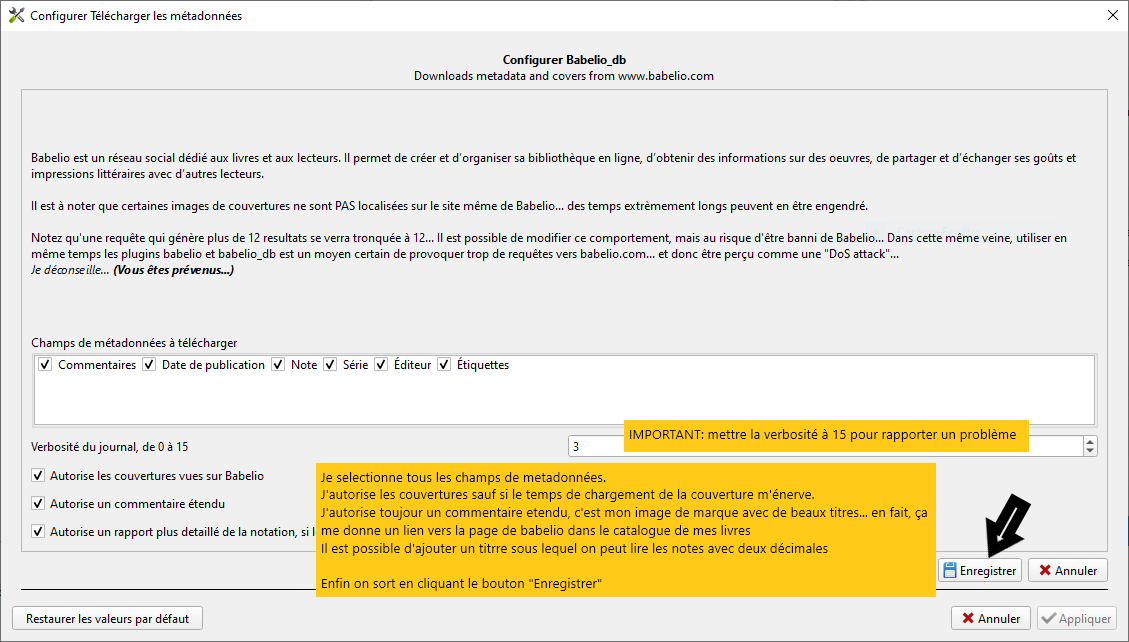Click the 'Verbosité du journal, de 0 à 15' label
Image resolution: width=1129 pixels, height=642 pixels.
coord(109,447)
